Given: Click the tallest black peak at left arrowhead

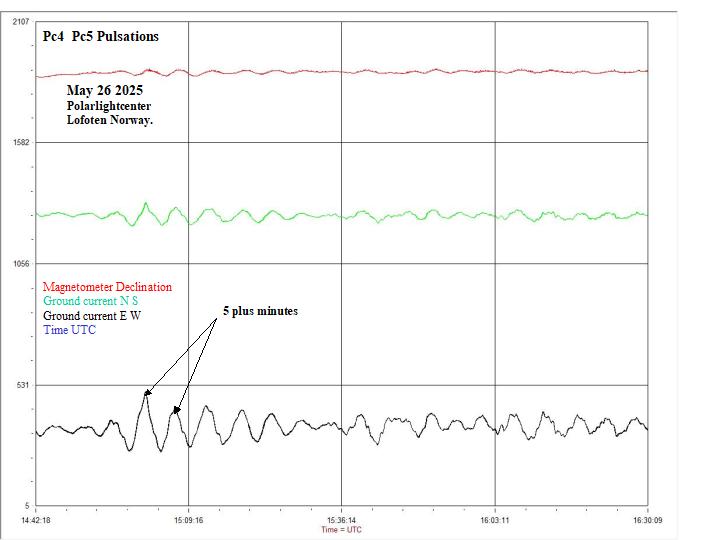Looking at the screenshot, I should tap(146, 398).
